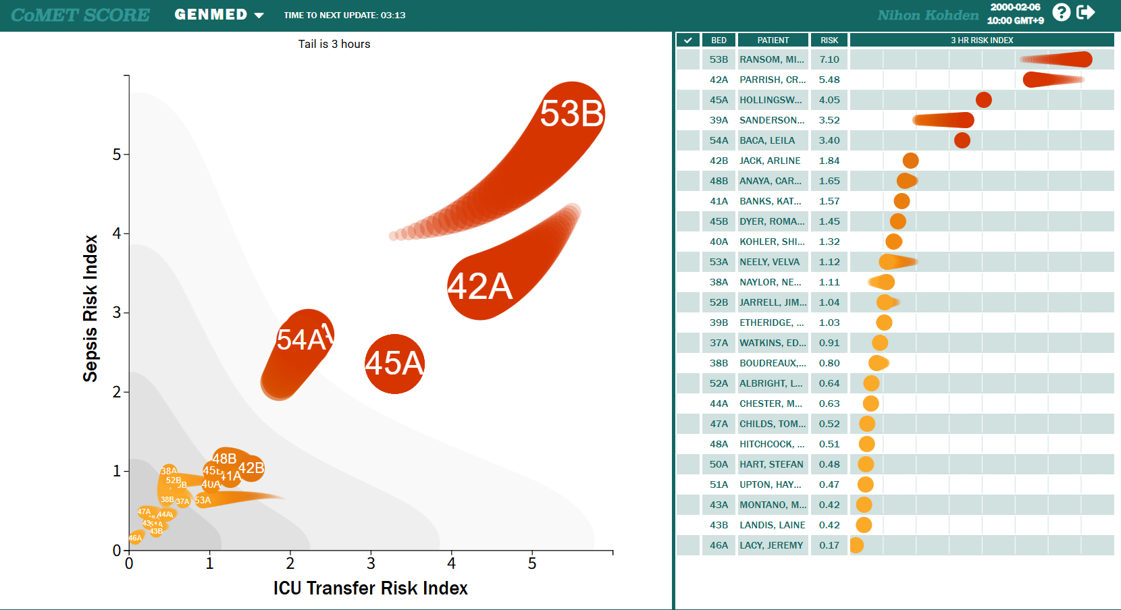Image resolution: width=1121 pixels, height=610 pixels.
Task: Click the CoMET SCORE logo
Action: [x=80, y=15]
